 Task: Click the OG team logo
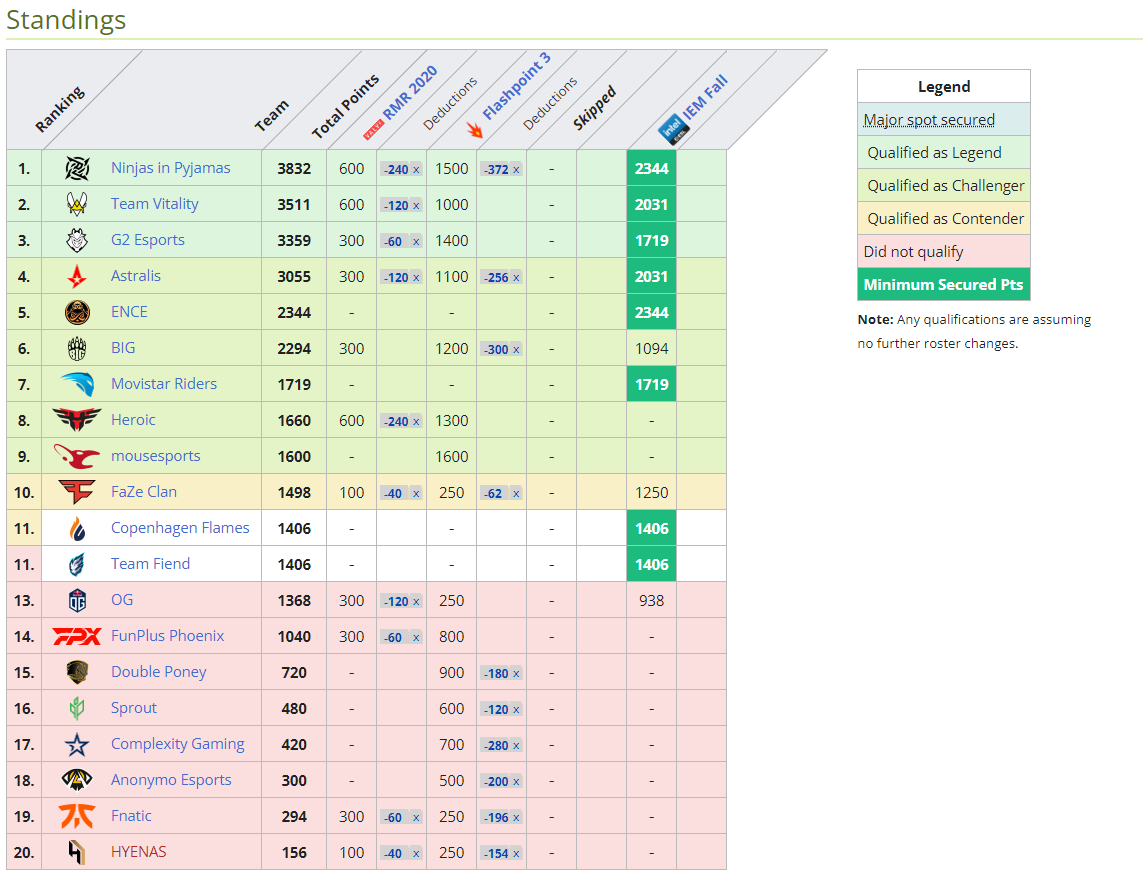pos(77,600)
